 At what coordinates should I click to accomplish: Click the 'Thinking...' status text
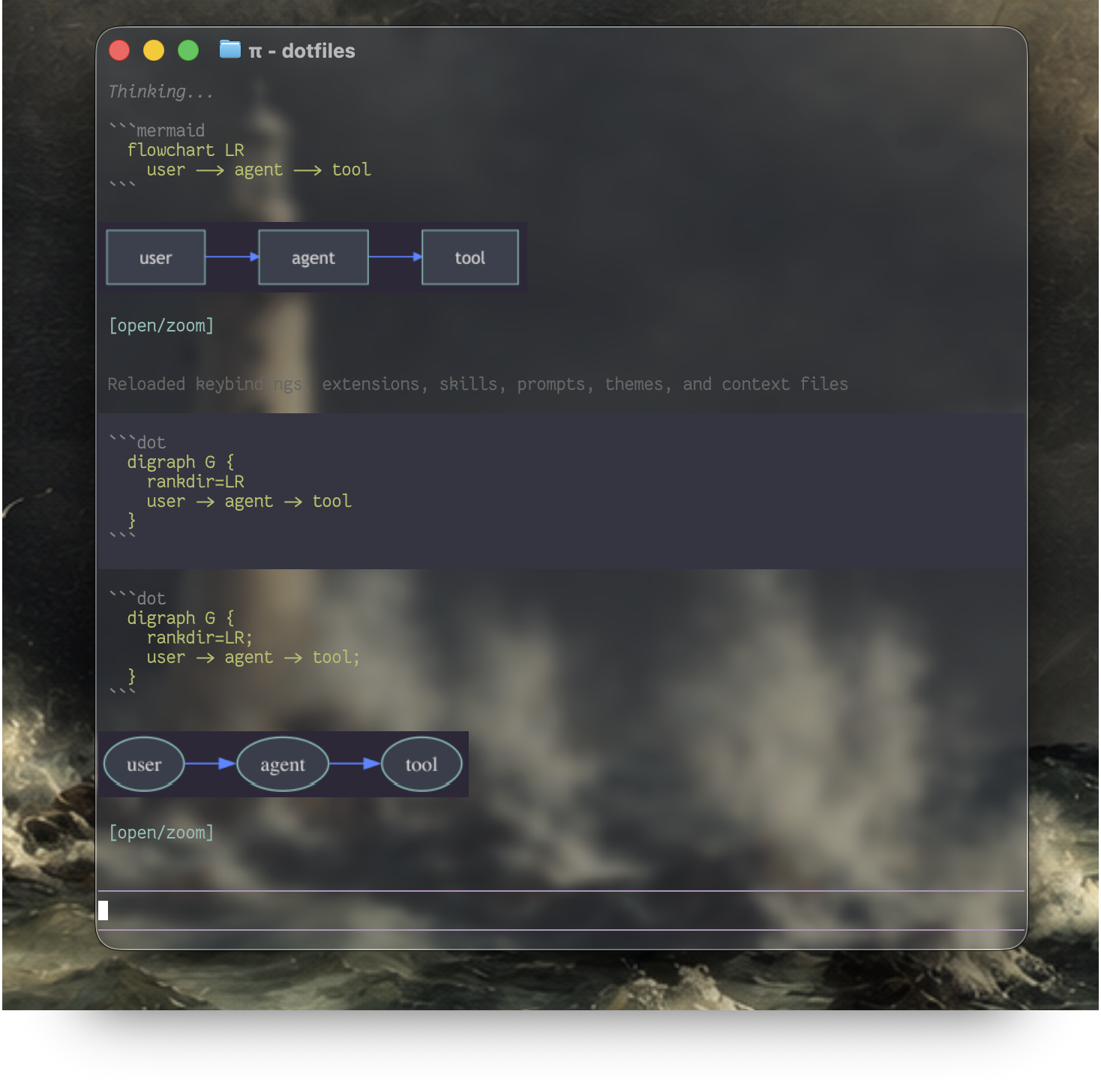pos(160,91)
